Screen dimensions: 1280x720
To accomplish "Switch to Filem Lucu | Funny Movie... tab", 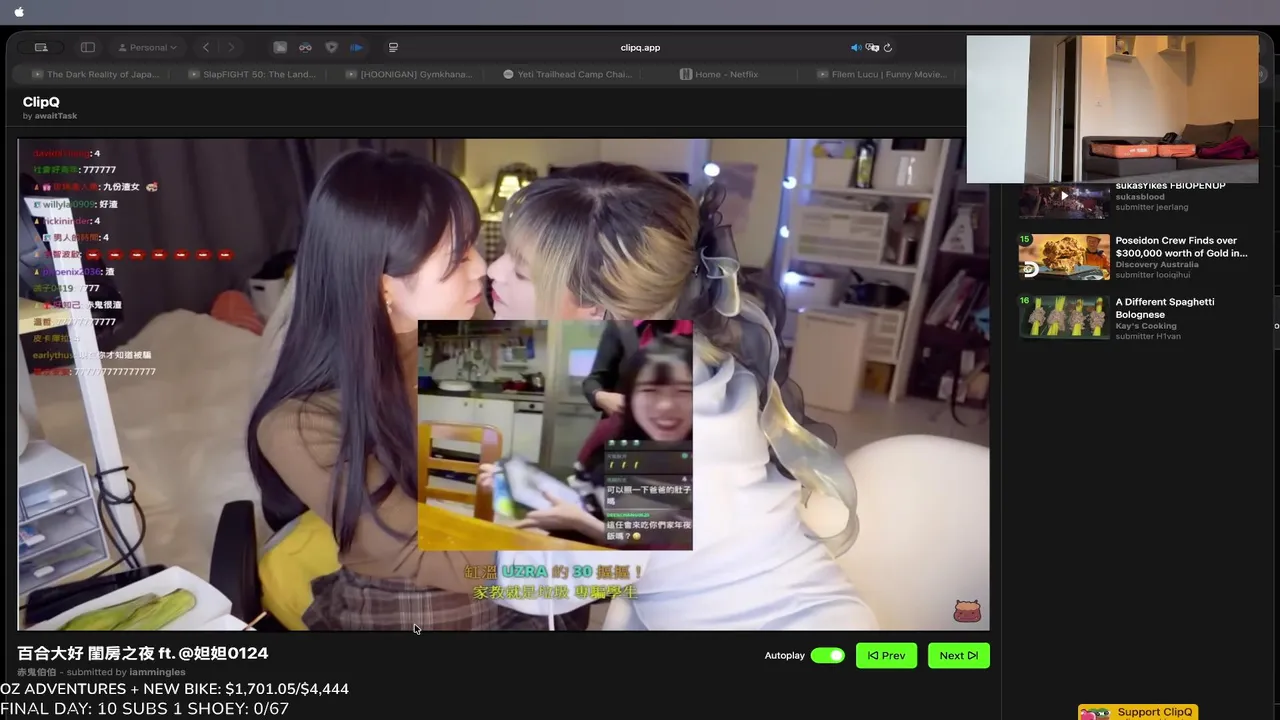I will click(x=880, y=74).
